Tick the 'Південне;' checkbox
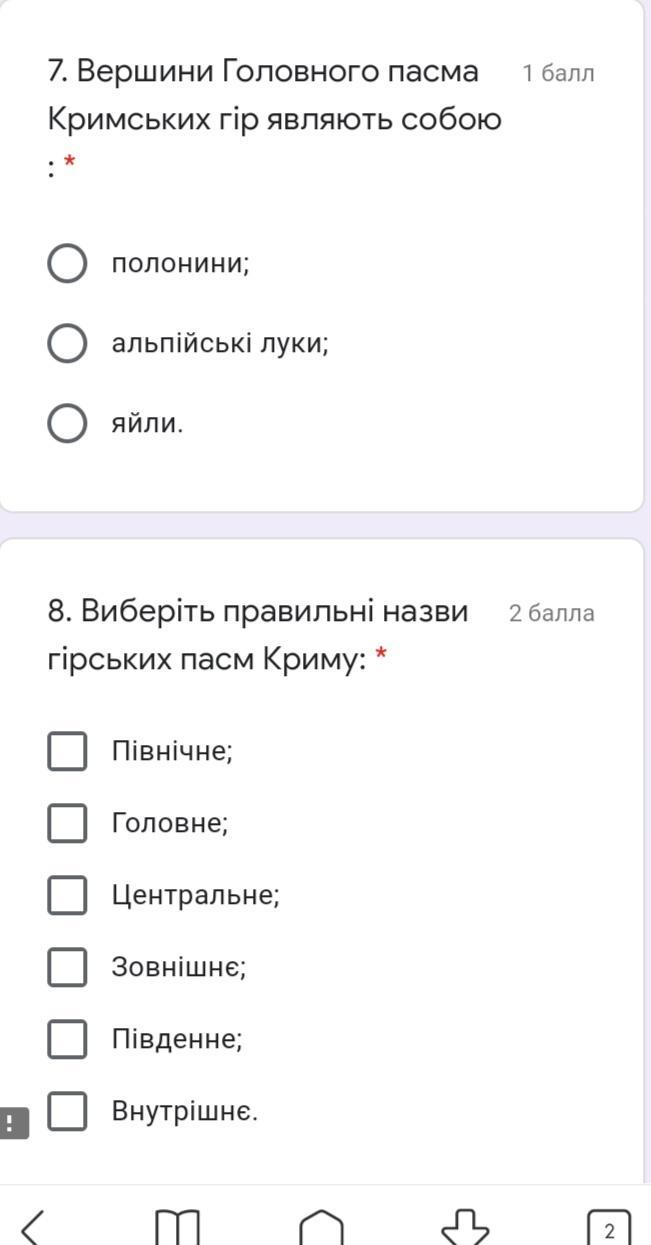Image resolution: width=651 pixels, height=1245 pixels. [67, 1040]
